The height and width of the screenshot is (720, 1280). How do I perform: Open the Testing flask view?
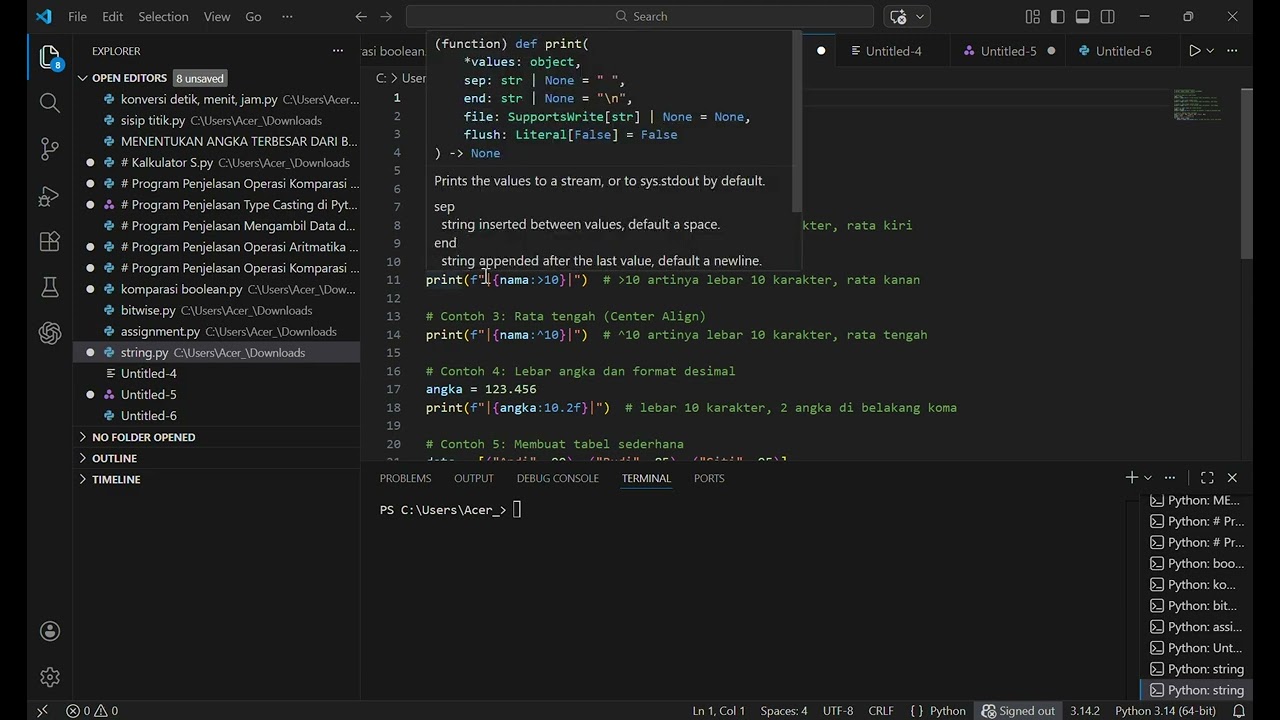pos(50,287)
